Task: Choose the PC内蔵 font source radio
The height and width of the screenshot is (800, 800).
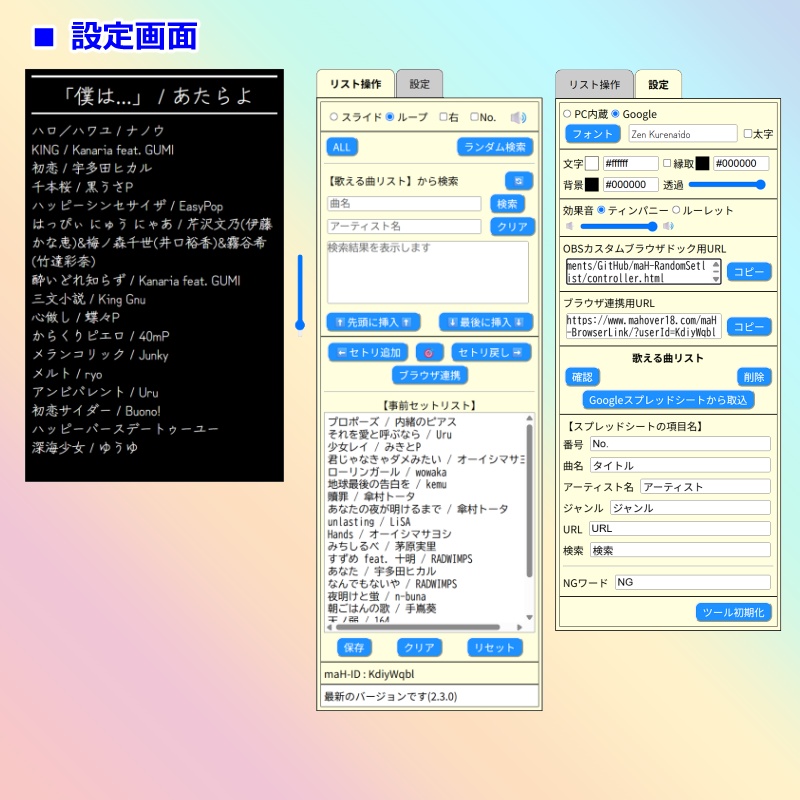Action: coord(567,114)
